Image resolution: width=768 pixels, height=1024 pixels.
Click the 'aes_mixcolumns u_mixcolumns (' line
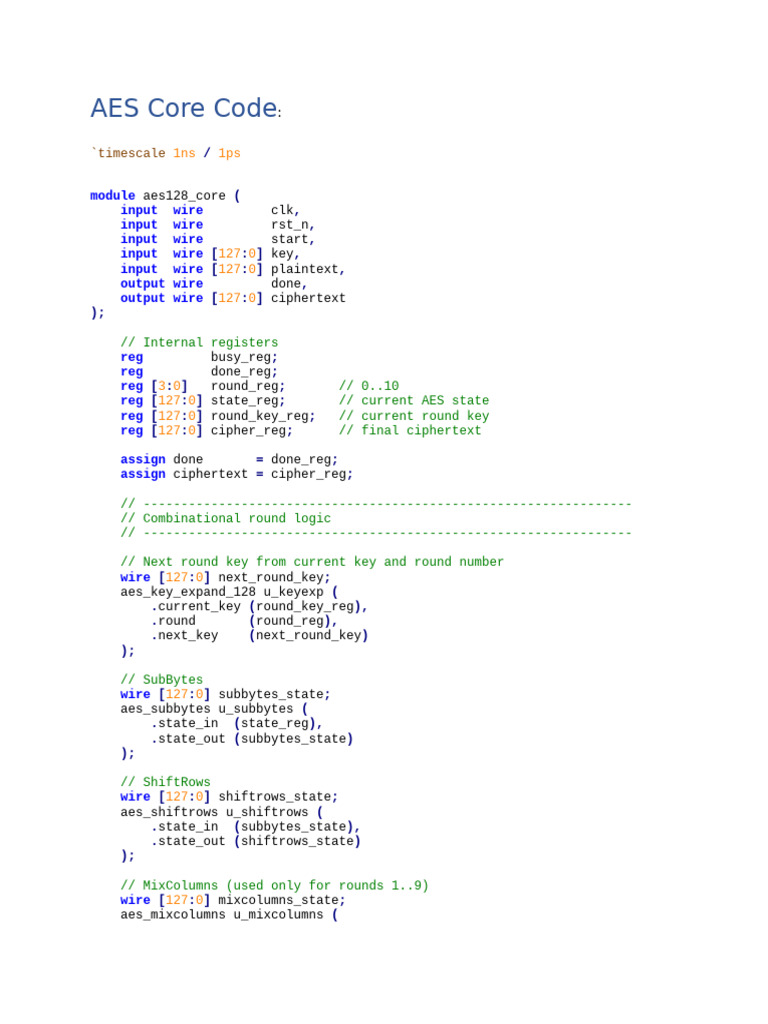[229, 914]
